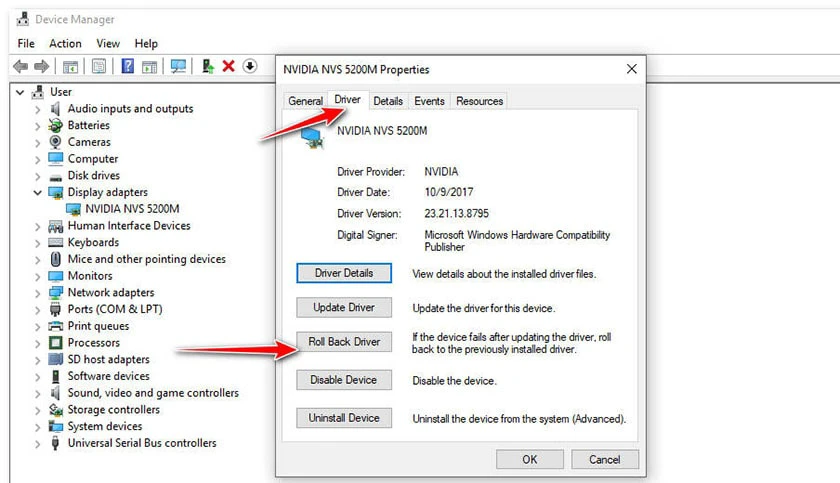Screen dimensions: 840x483
Task: Open the File menu
Action: point(26,43)
